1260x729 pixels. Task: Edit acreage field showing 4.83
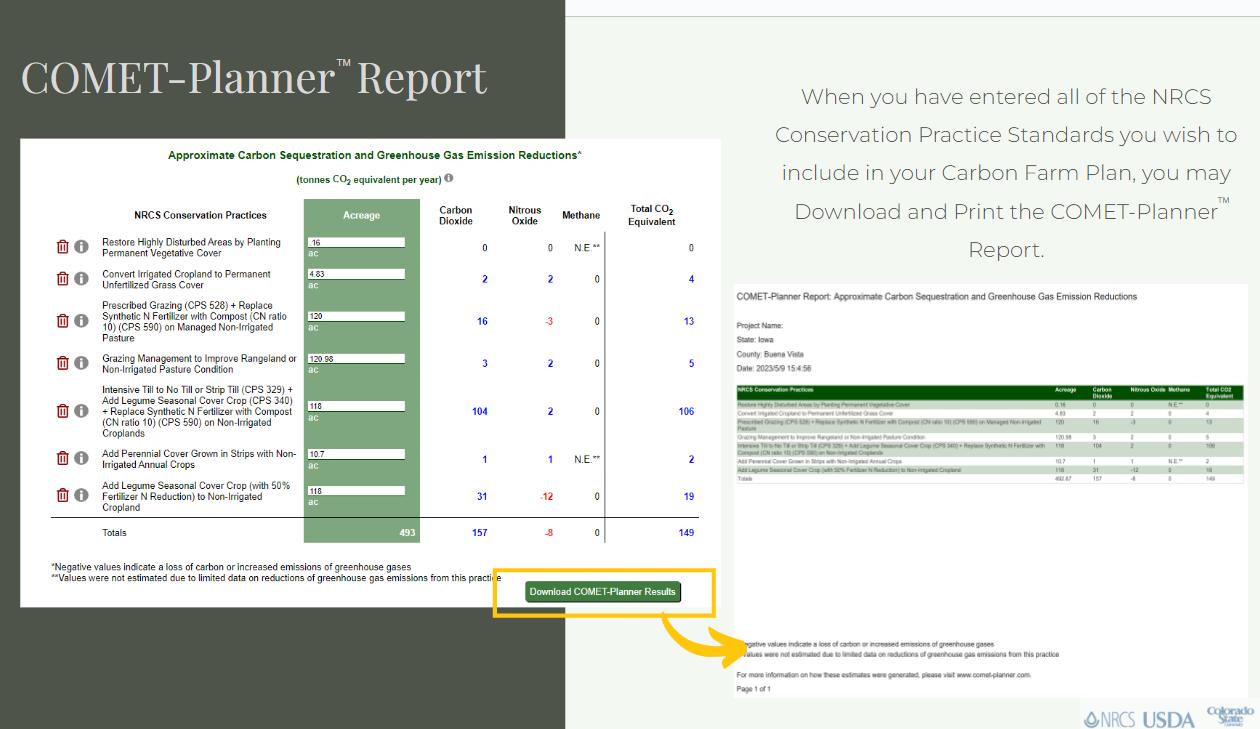356,274
